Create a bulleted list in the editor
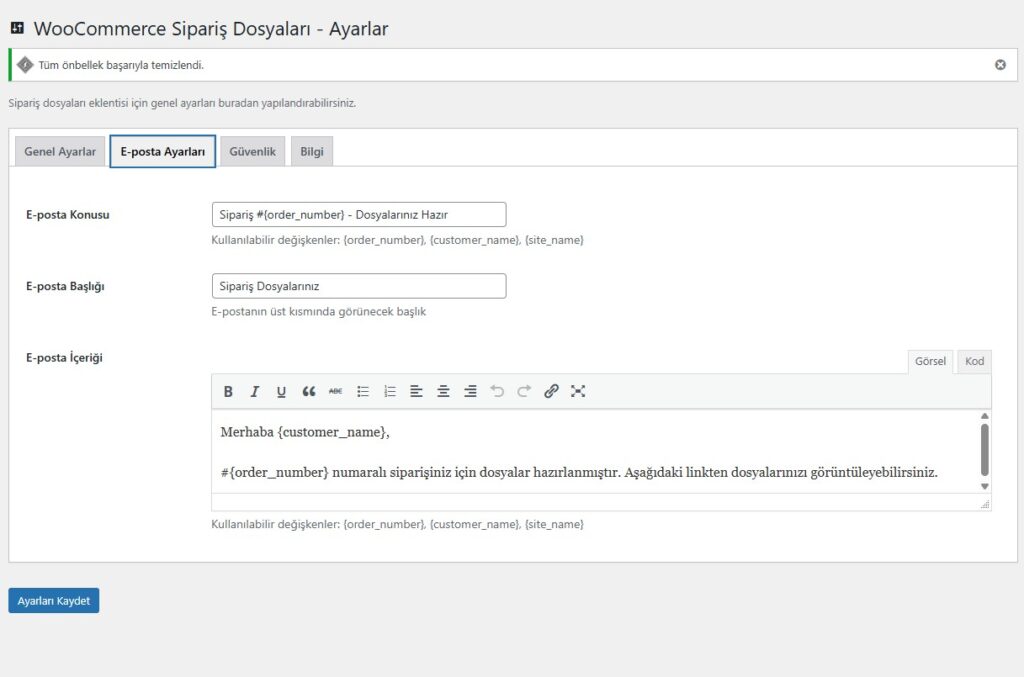Screen dimensions: 1024x677 362,391
